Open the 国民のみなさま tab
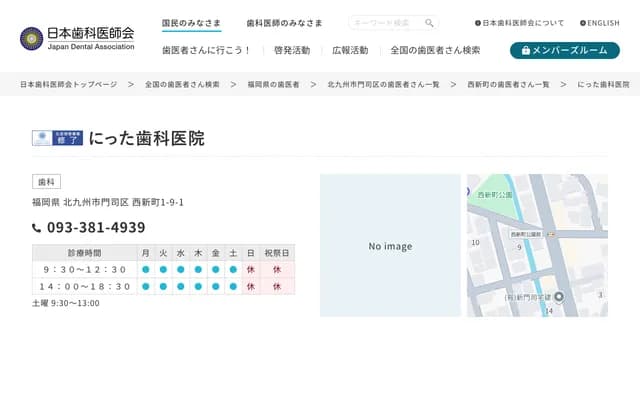The height and width of the screenshot is (400, 640). coord(191,23)
